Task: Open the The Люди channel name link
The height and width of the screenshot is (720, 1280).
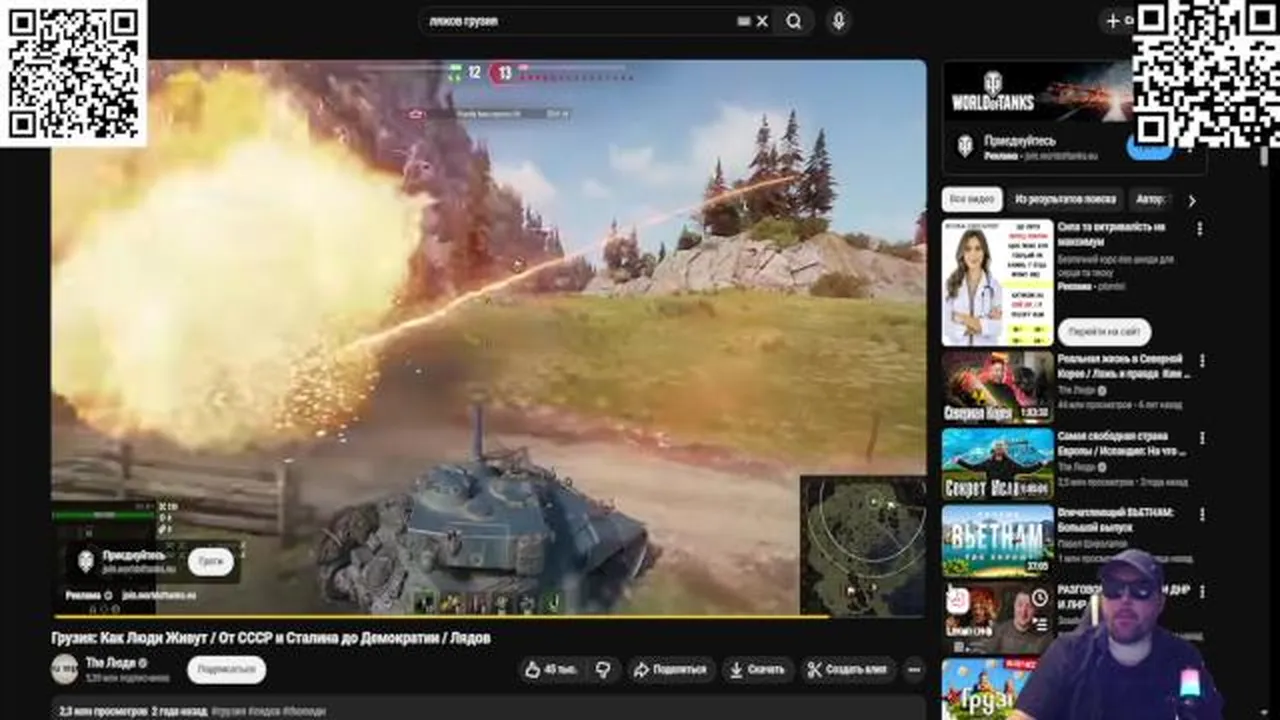Action: (x=110, y=663)
